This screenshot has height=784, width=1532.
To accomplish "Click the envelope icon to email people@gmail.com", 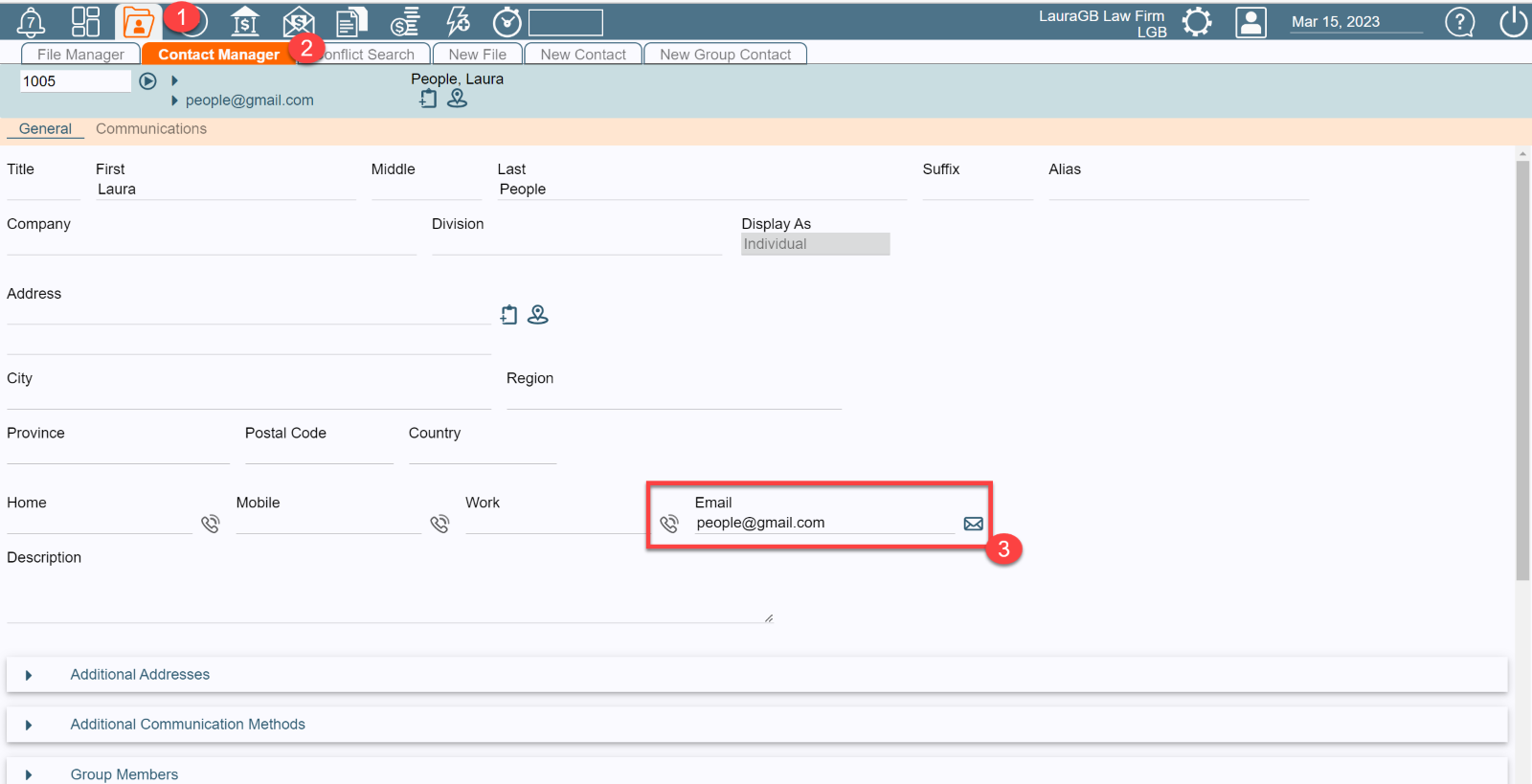I will pyautogui.click(x=973, y=524).
